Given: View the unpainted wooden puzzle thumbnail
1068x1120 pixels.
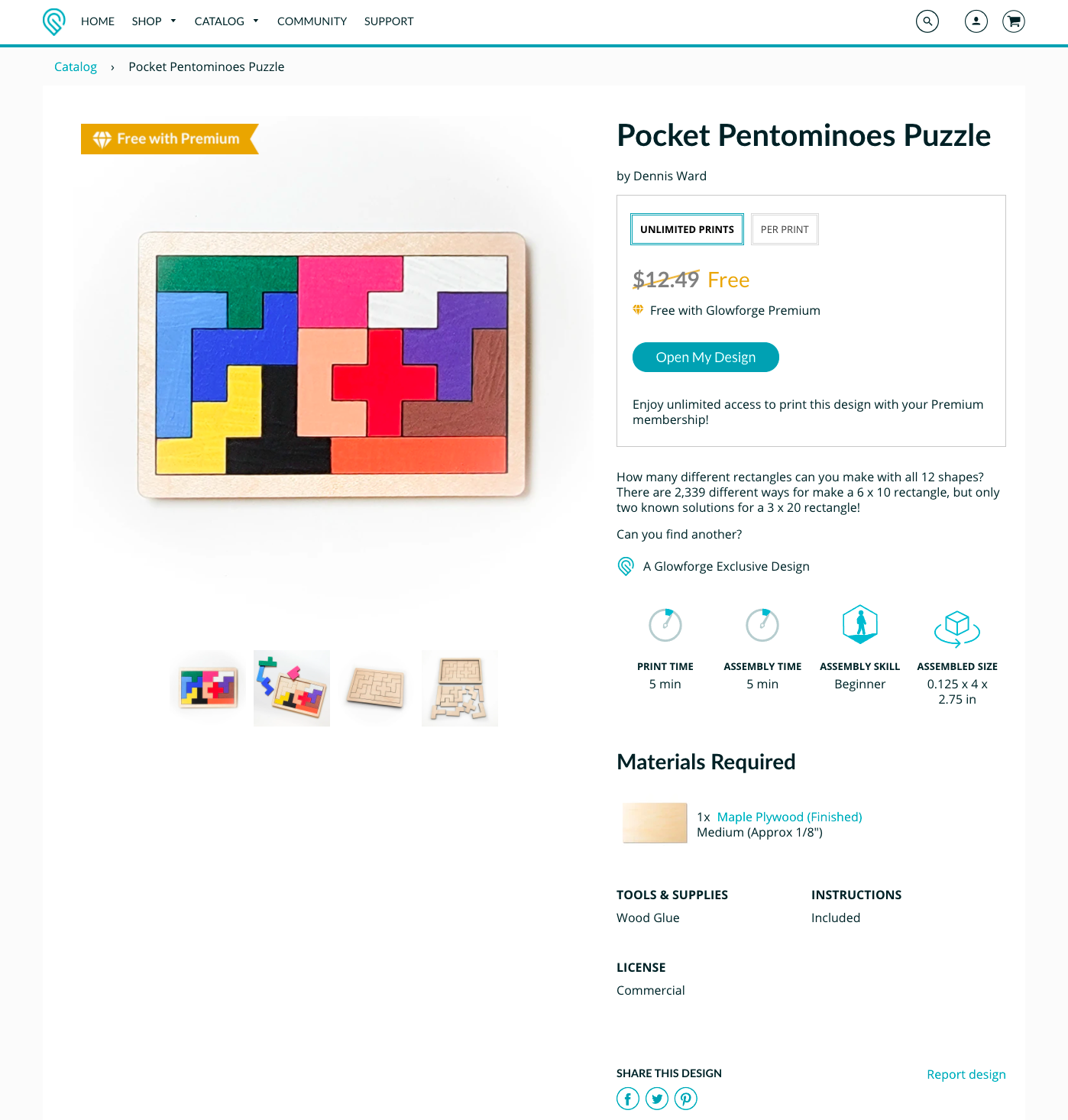Looking at the screenshot, I should tap(376, 688).
